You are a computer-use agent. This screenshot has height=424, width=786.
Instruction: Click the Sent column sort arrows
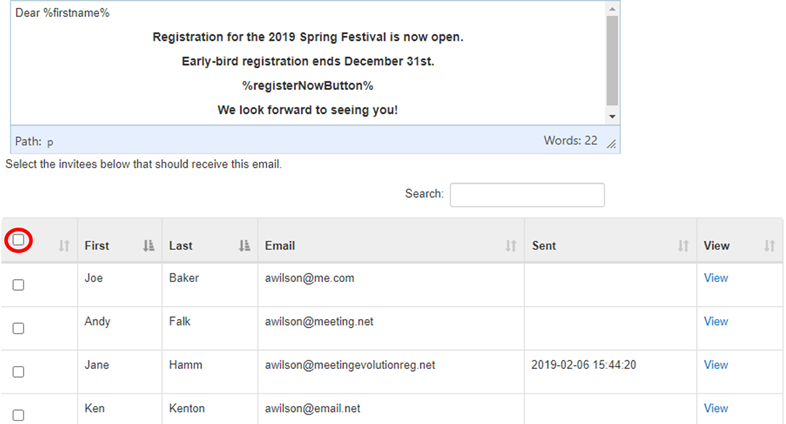tap(684, 246)
